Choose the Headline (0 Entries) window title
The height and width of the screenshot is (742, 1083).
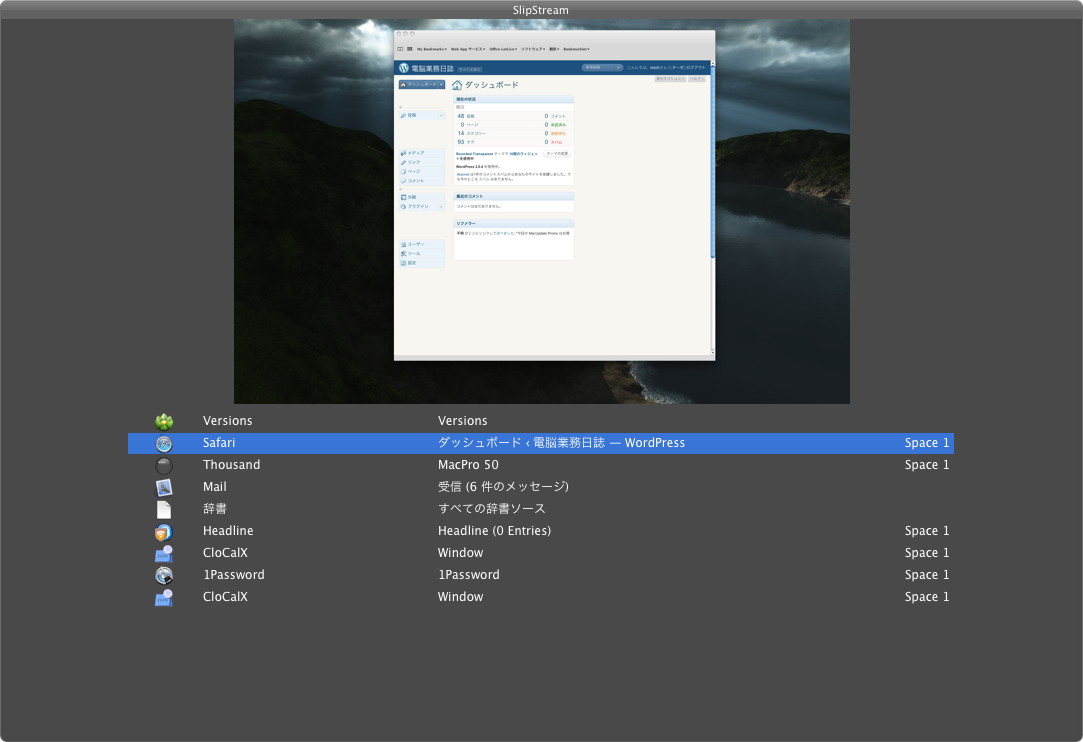pyautogui.click(x=495, y=531)
